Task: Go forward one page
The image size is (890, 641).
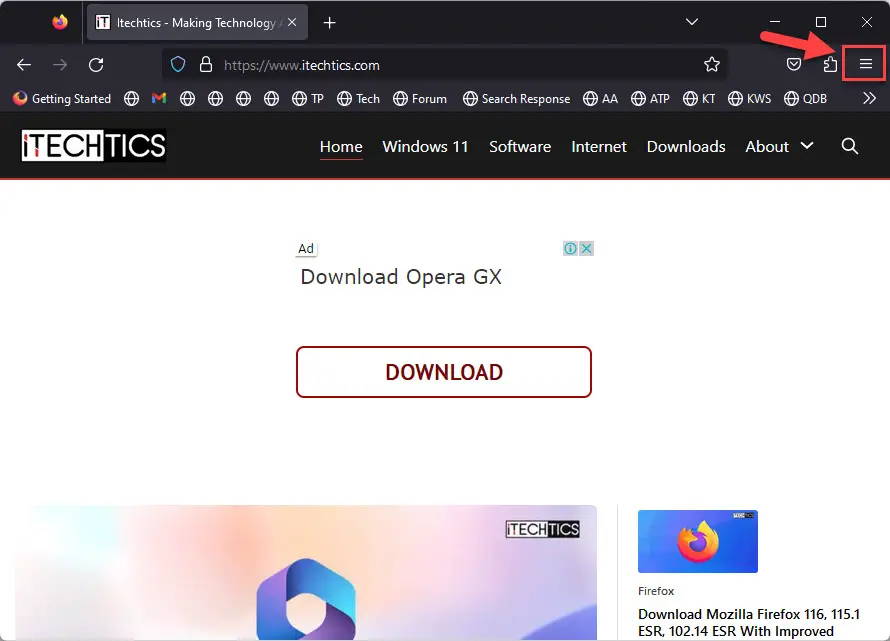Action: pyautogui.click(x=60, y=65)
